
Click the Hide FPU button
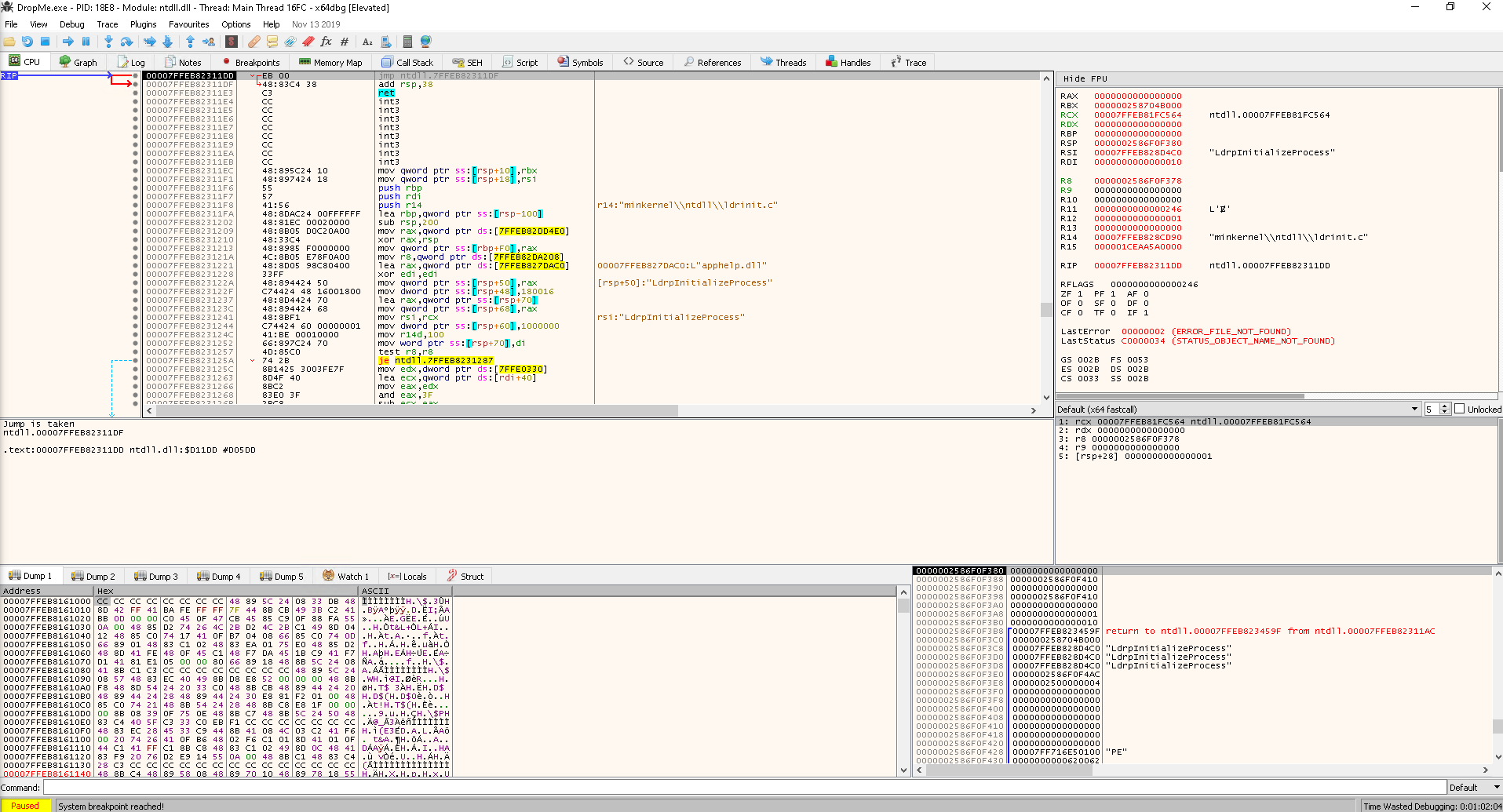click(x=1085, y=78)
